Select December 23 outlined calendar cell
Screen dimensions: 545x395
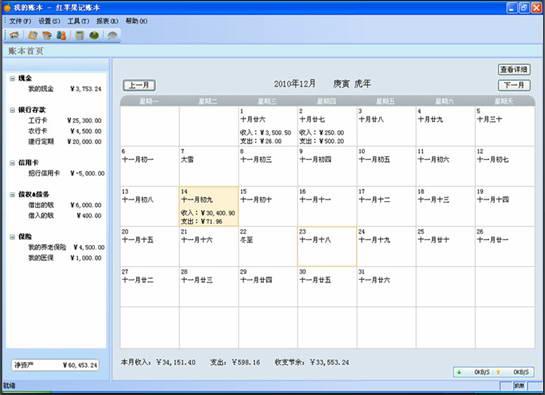(327, 247)
